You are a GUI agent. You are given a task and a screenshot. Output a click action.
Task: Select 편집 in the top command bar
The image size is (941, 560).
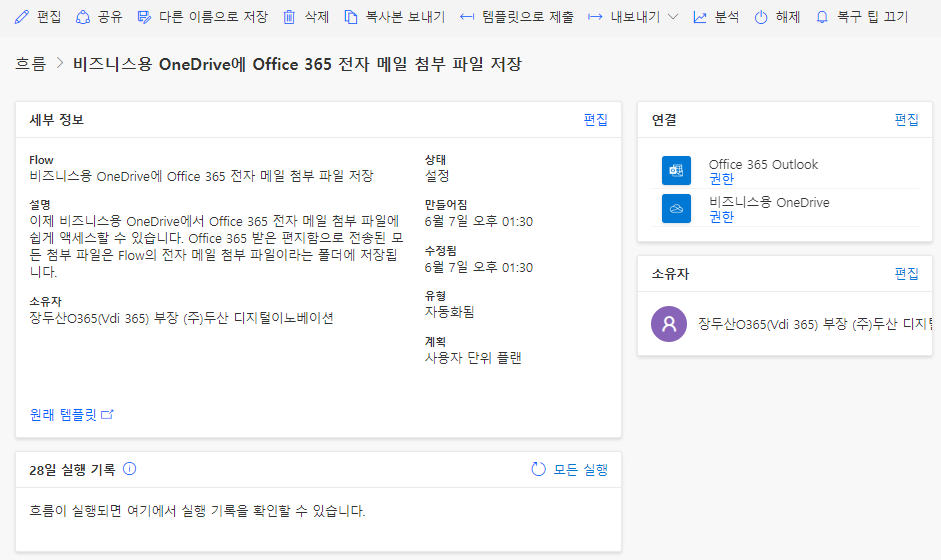click(49, 17)
